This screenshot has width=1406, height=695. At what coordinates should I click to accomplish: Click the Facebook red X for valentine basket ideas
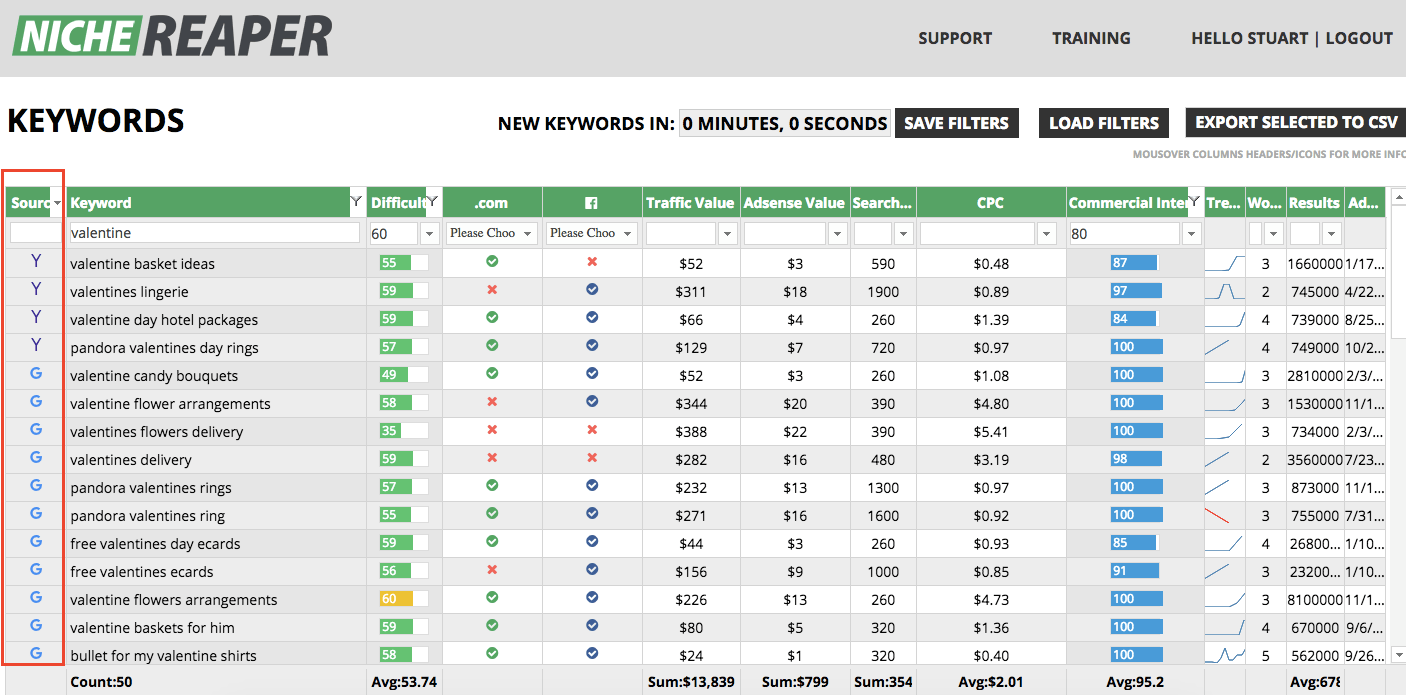[x=592, y=261]
